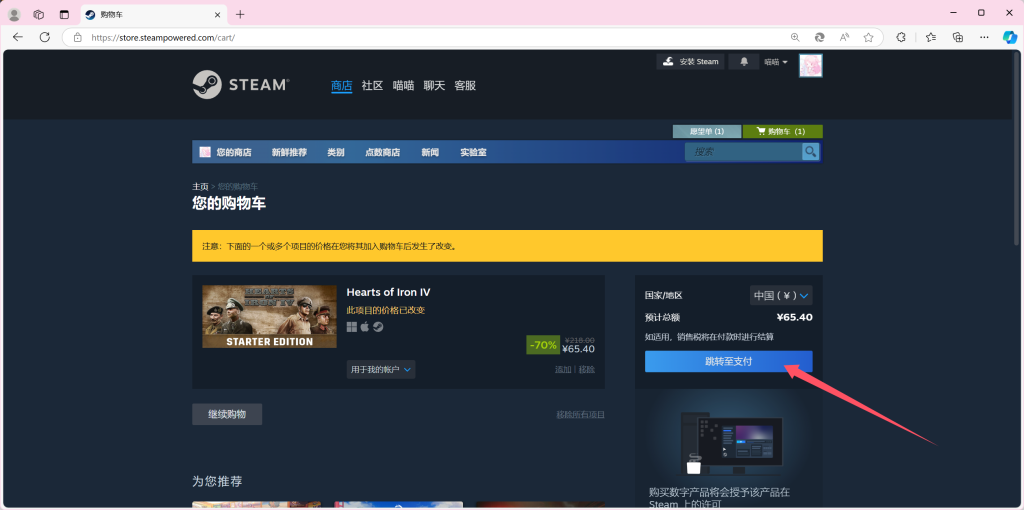1024x510 pixels.
Task: Open the 您的商店 store menu
Action: click(x=233, y=152)
